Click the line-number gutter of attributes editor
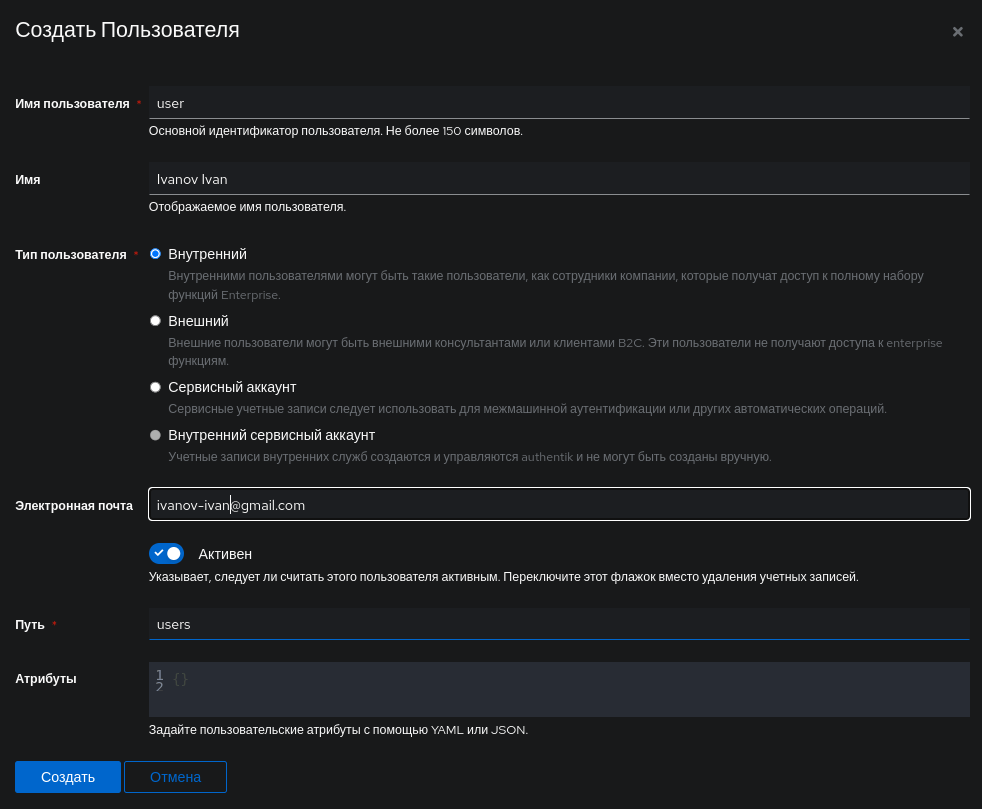 (x=160, y=680)
